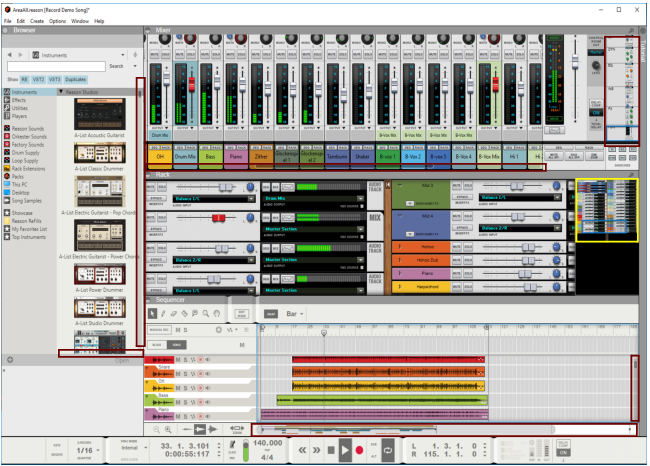The image size is (650, 466).
Task: Solo the OH track in sequencer
Action: (x=185, y=388)
